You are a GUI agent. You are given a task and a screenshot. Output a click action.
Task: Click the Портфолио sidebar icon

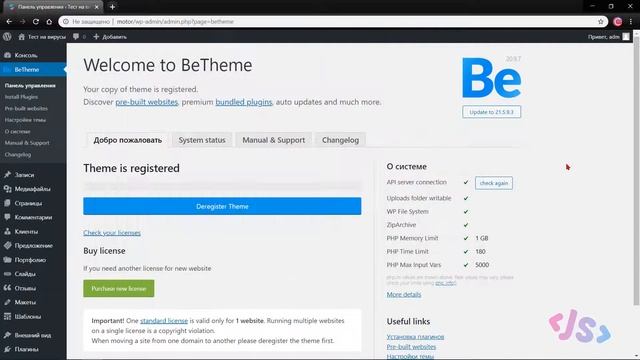(x=7, y=260)
